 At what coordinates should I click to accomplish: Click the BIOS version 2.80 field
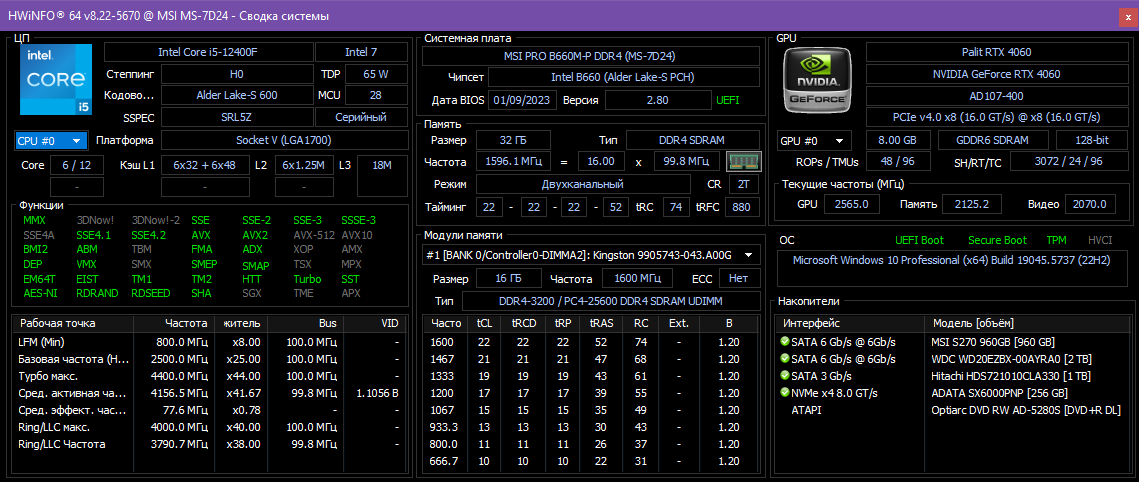[x=657, y=100]
